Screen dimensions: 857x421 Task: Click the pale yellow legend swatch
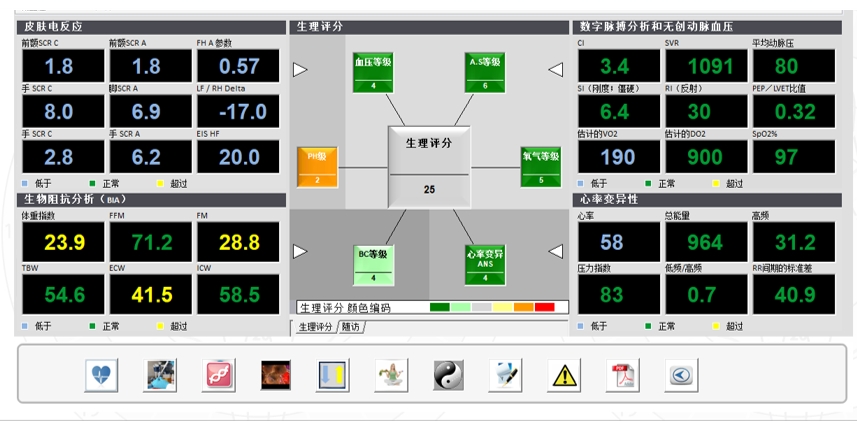tap(502, 307)
